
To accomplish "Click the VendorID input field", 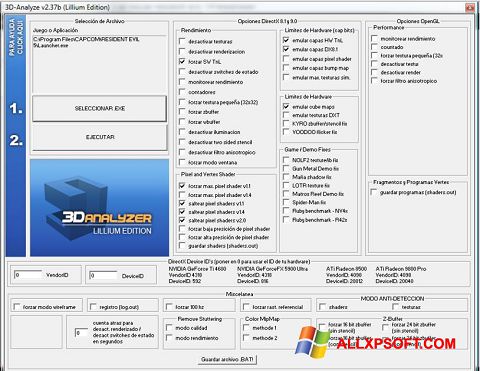I will click(x=28, y=275).
